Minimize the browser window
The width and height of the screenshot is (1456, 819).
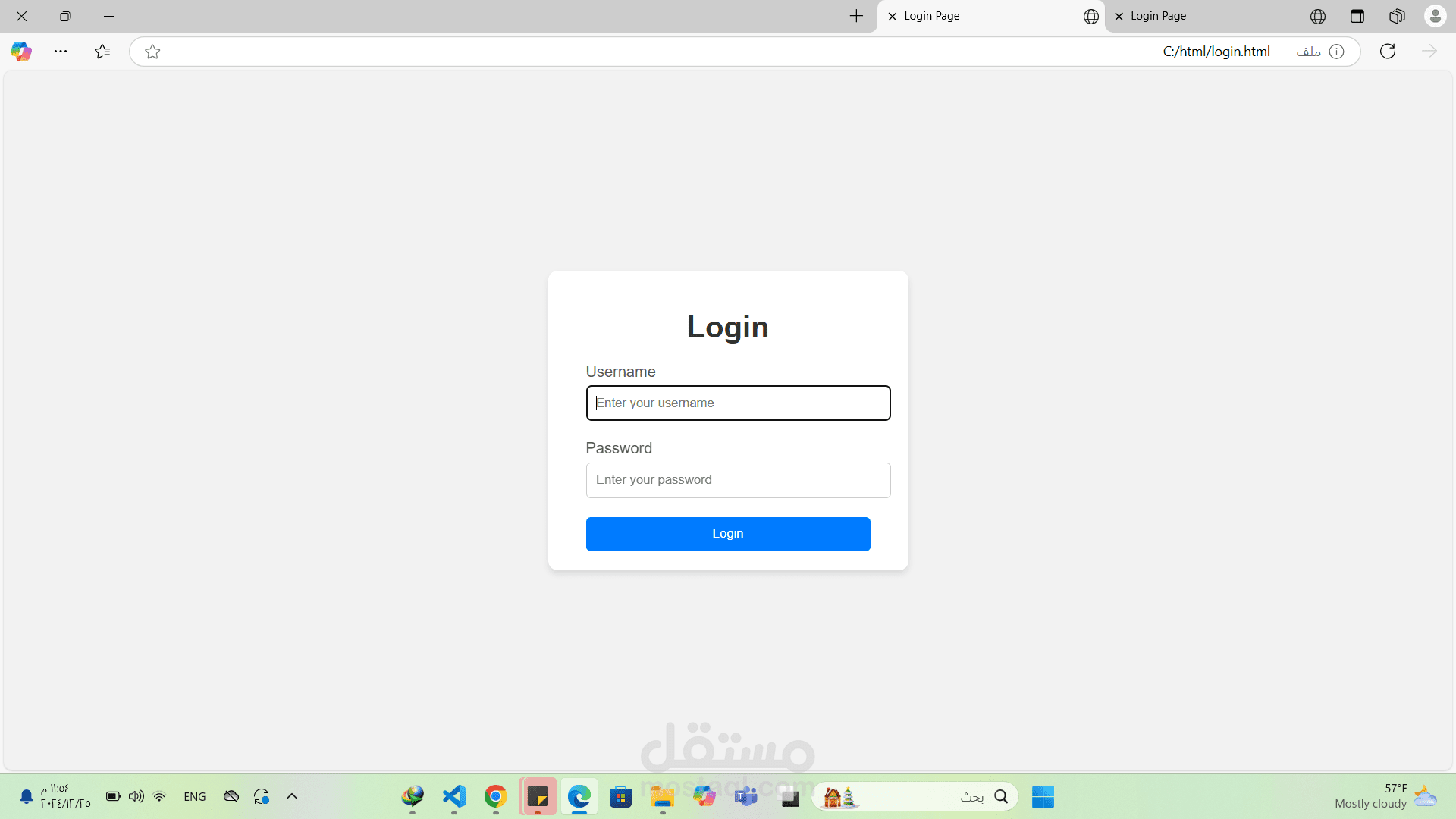[109, 16]
